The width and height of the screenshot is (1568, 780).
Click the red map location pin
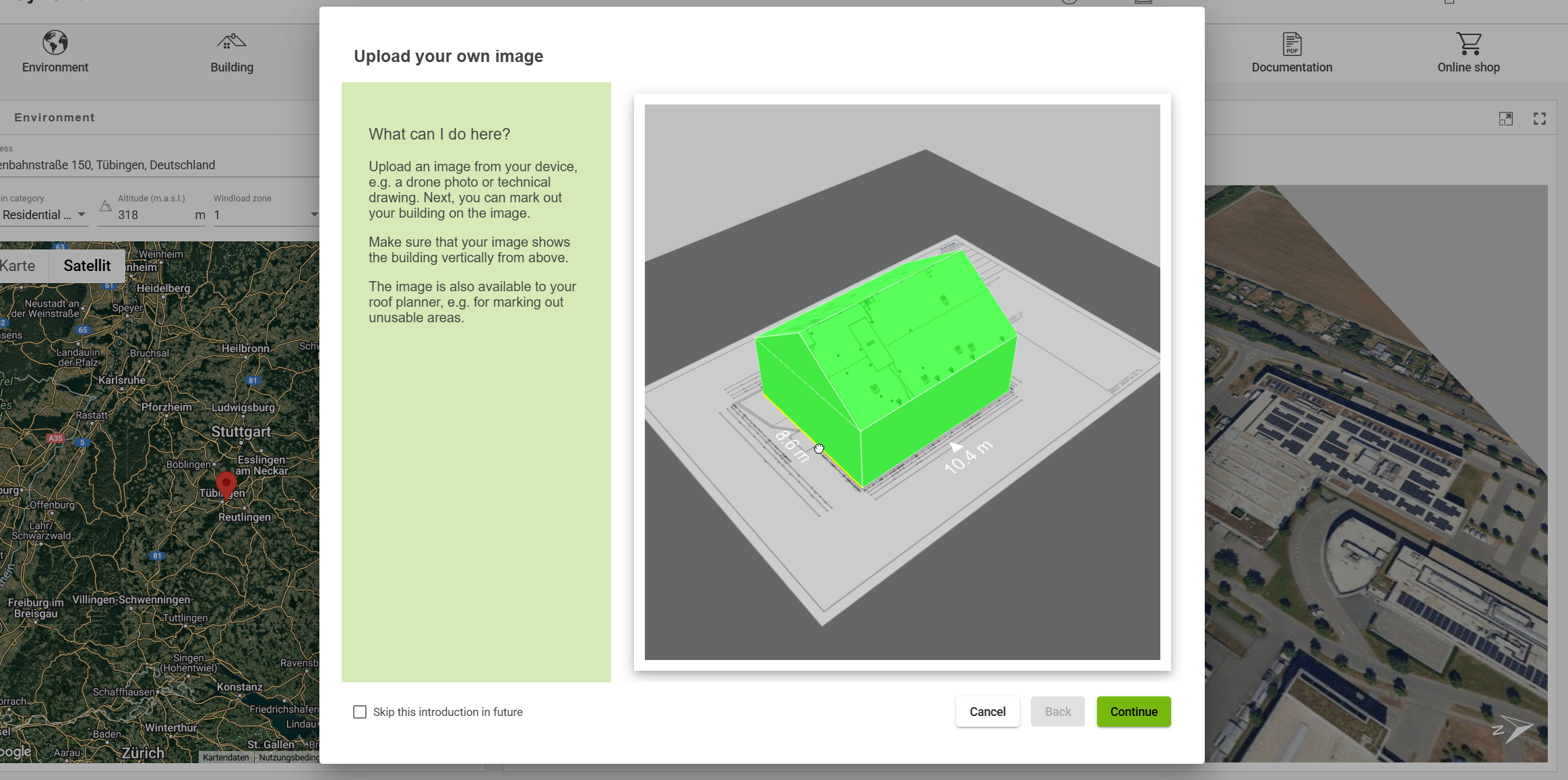point(226,483)
